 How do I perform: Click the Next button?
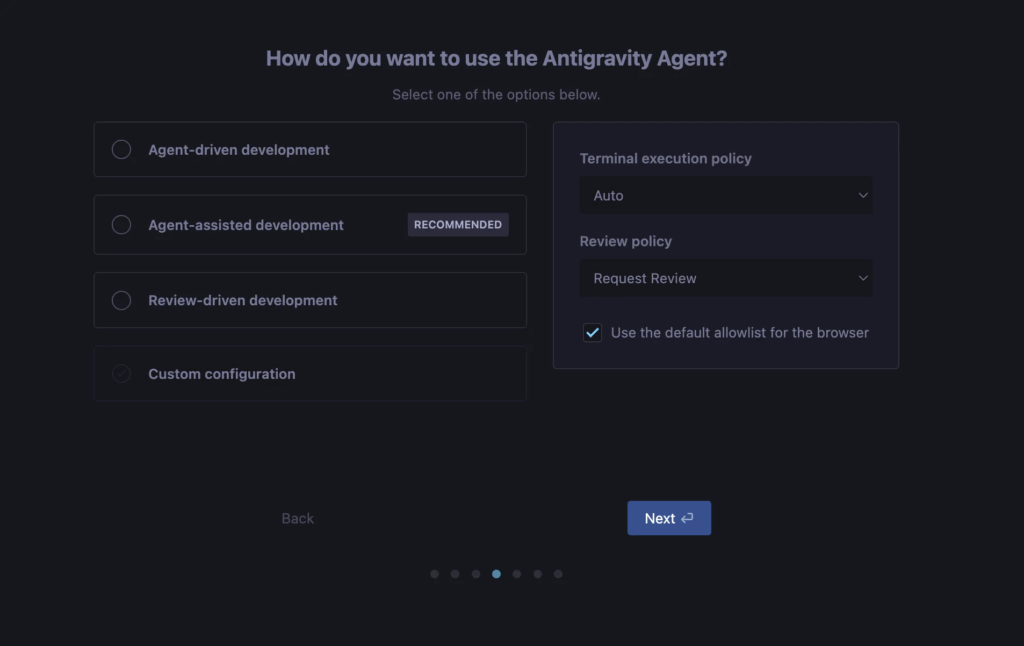[x=668, y=518]
